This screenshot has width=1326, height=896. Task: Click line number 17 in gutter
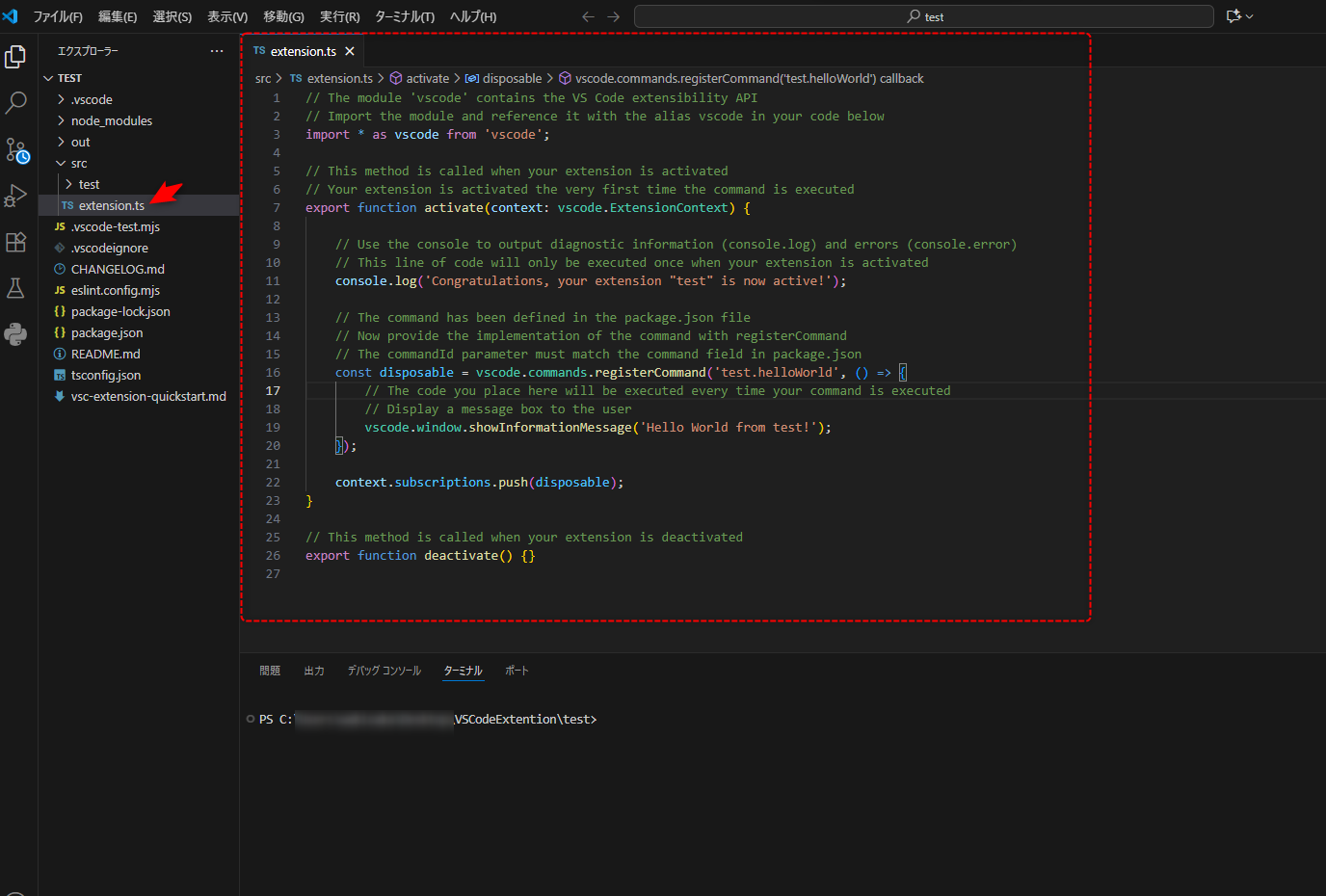click(273, 390)
